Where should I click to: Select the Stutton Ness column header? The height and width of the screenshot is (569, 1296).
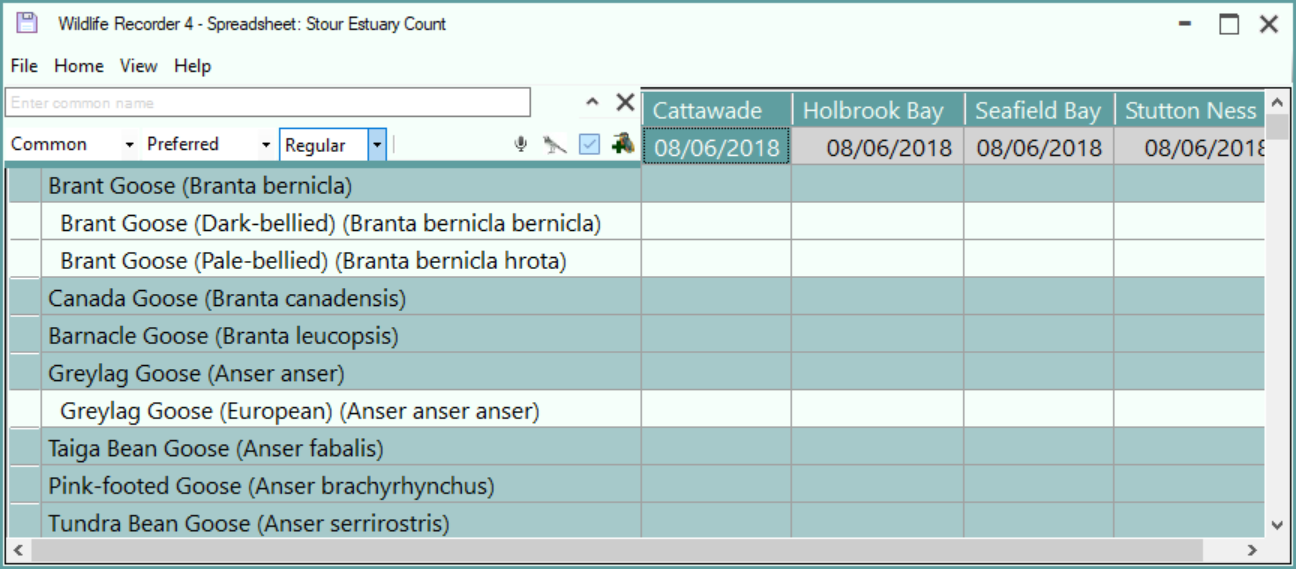tap(1190, 110)
